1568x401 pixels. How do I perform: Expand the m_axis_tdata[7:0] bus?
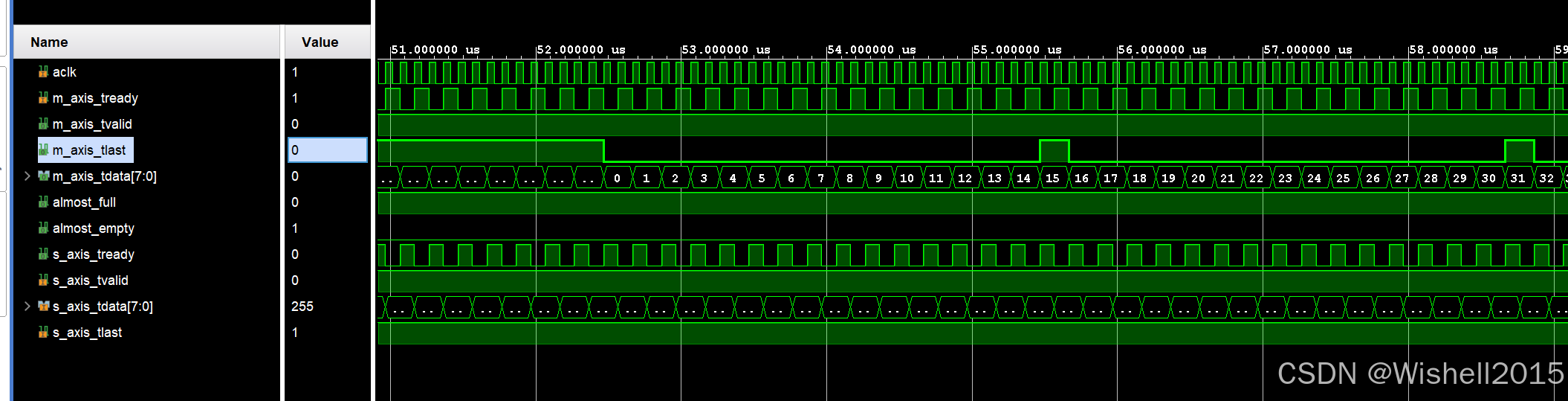tap(27, 176)
